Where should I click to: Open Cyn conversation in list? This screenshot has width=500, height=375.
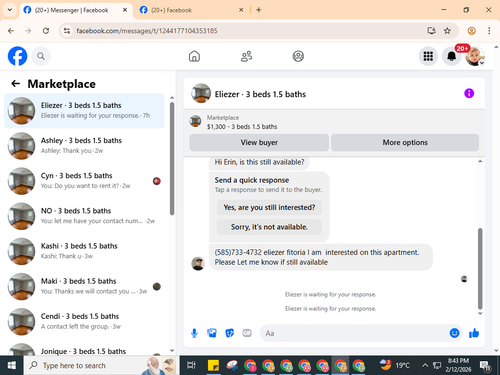(x=84, y=181)
